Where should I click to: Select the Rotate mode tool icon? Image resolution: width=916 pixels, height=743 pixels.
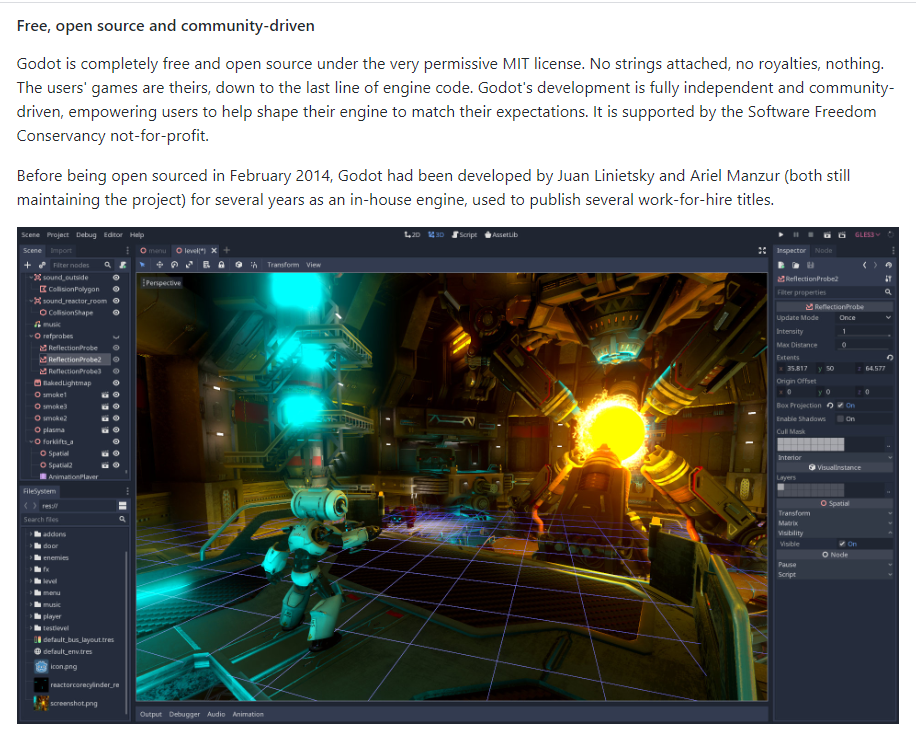174,265
